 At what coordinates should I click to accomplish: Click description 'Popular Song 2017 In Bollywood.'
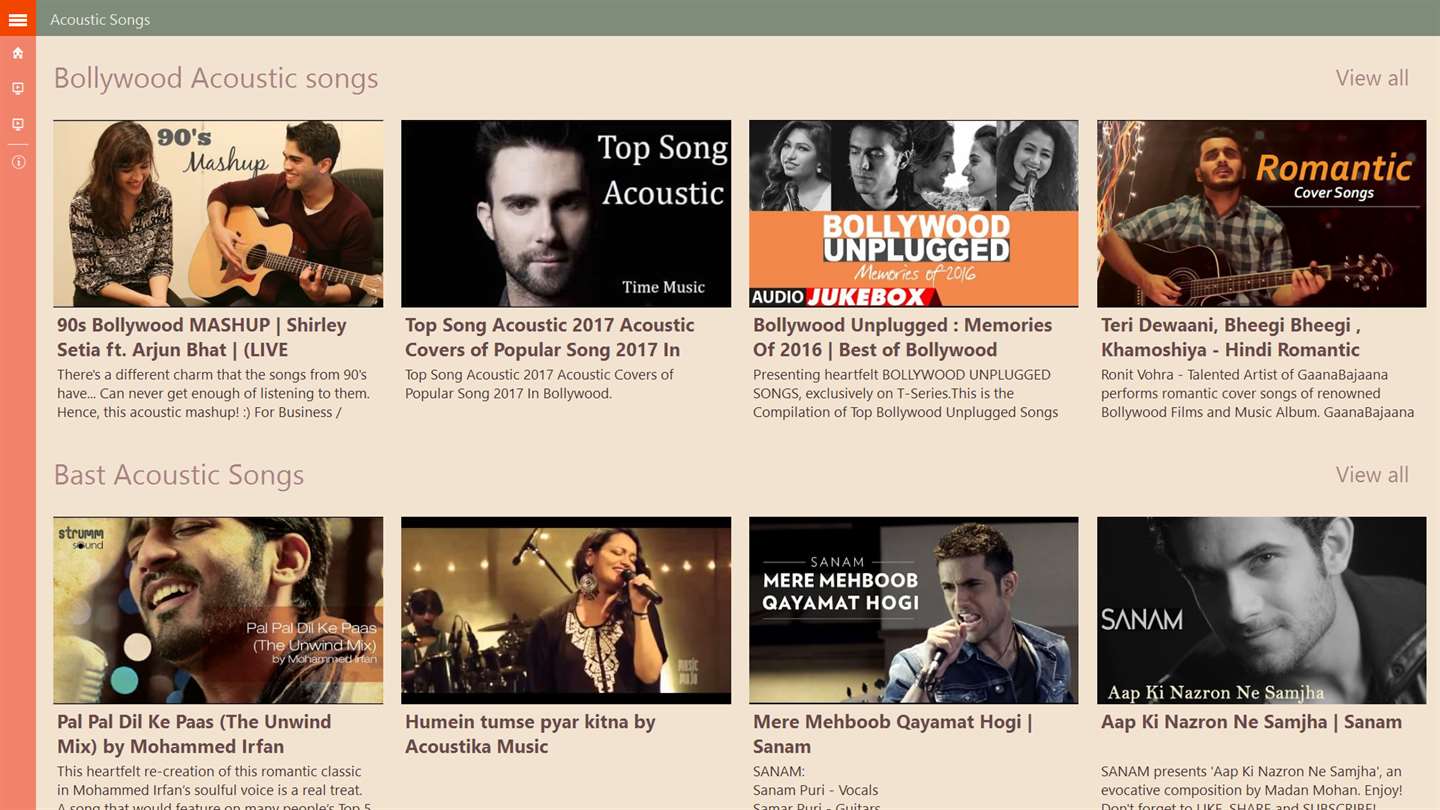508,393
